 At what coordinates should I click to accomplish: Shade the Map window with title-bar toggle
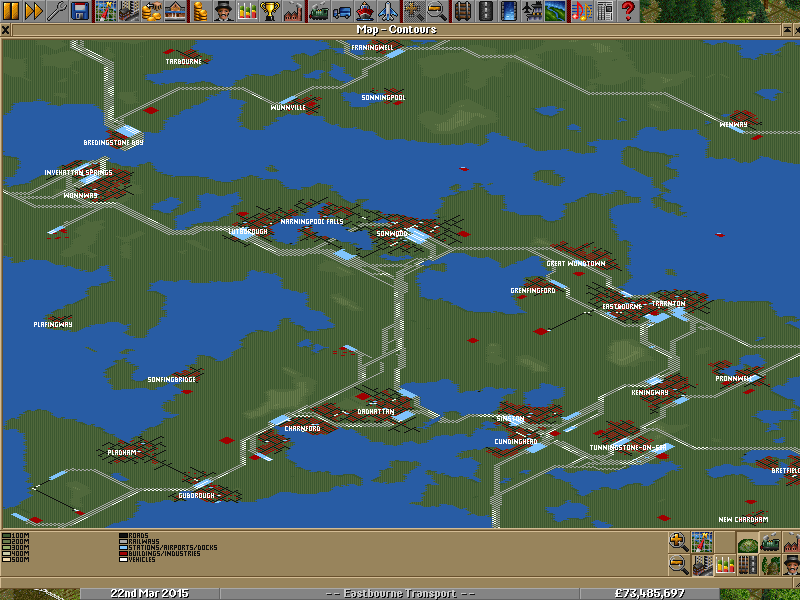click(788, 30)
